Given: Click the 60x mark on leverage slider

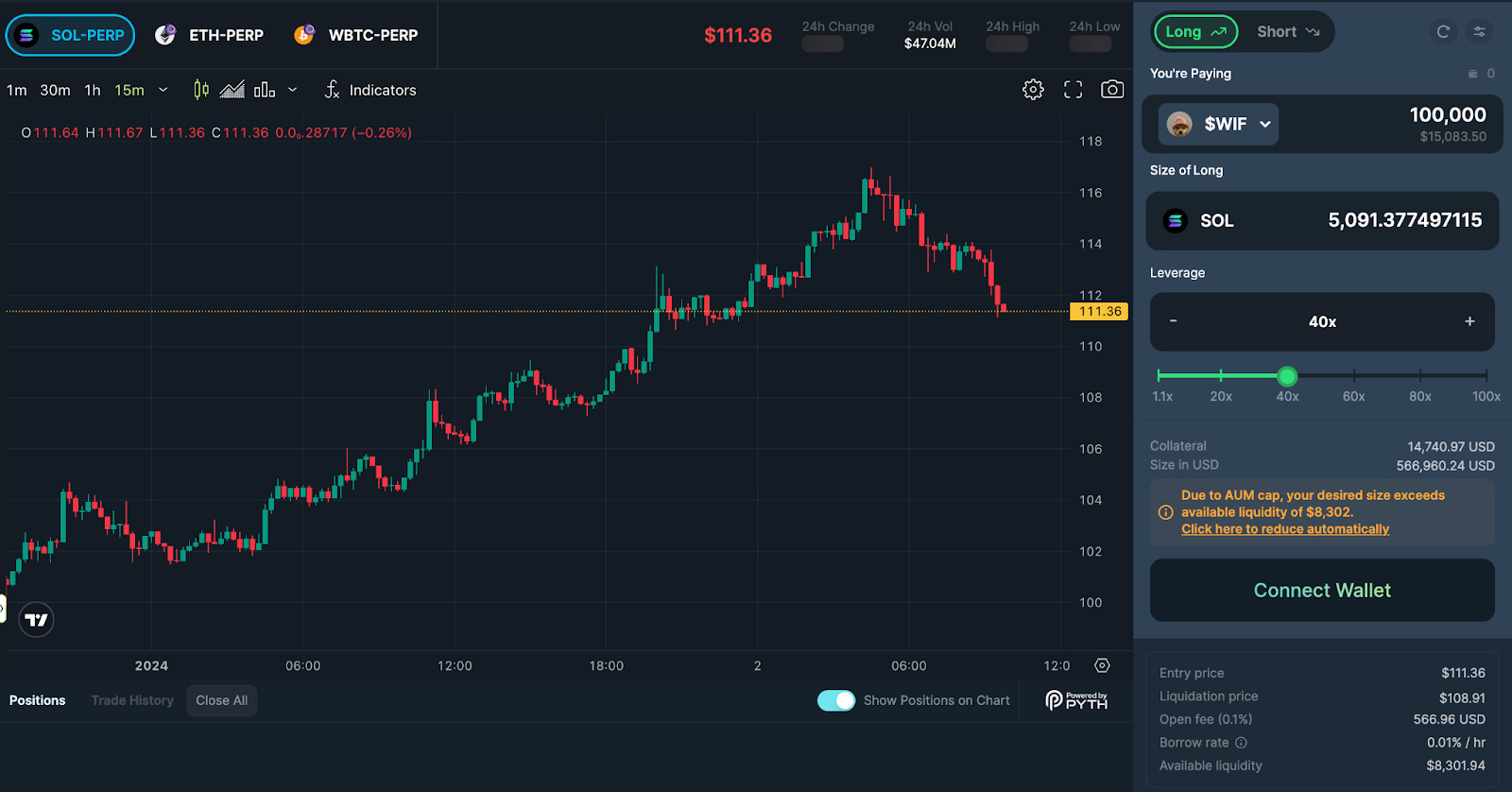Looking at the screenshot, I should (1353, 376).
